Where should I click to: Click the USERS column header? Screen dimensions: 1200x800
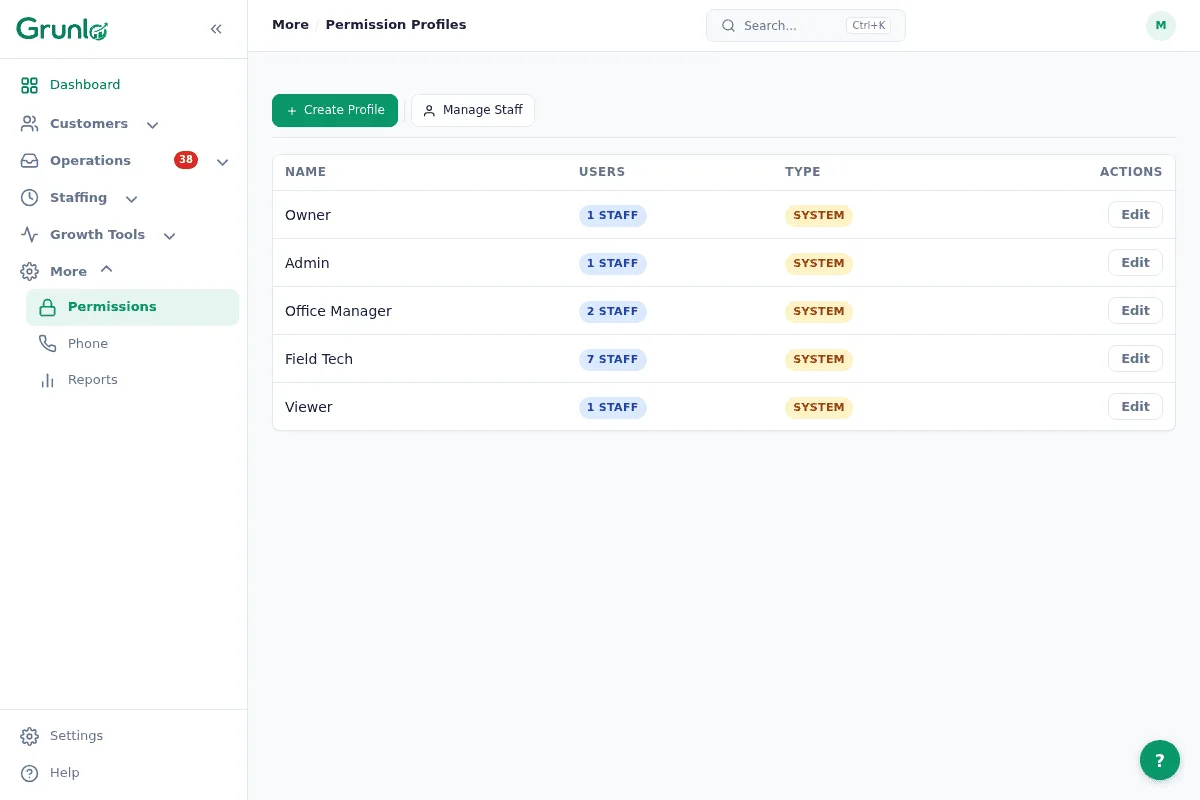(x=602, y=172)
